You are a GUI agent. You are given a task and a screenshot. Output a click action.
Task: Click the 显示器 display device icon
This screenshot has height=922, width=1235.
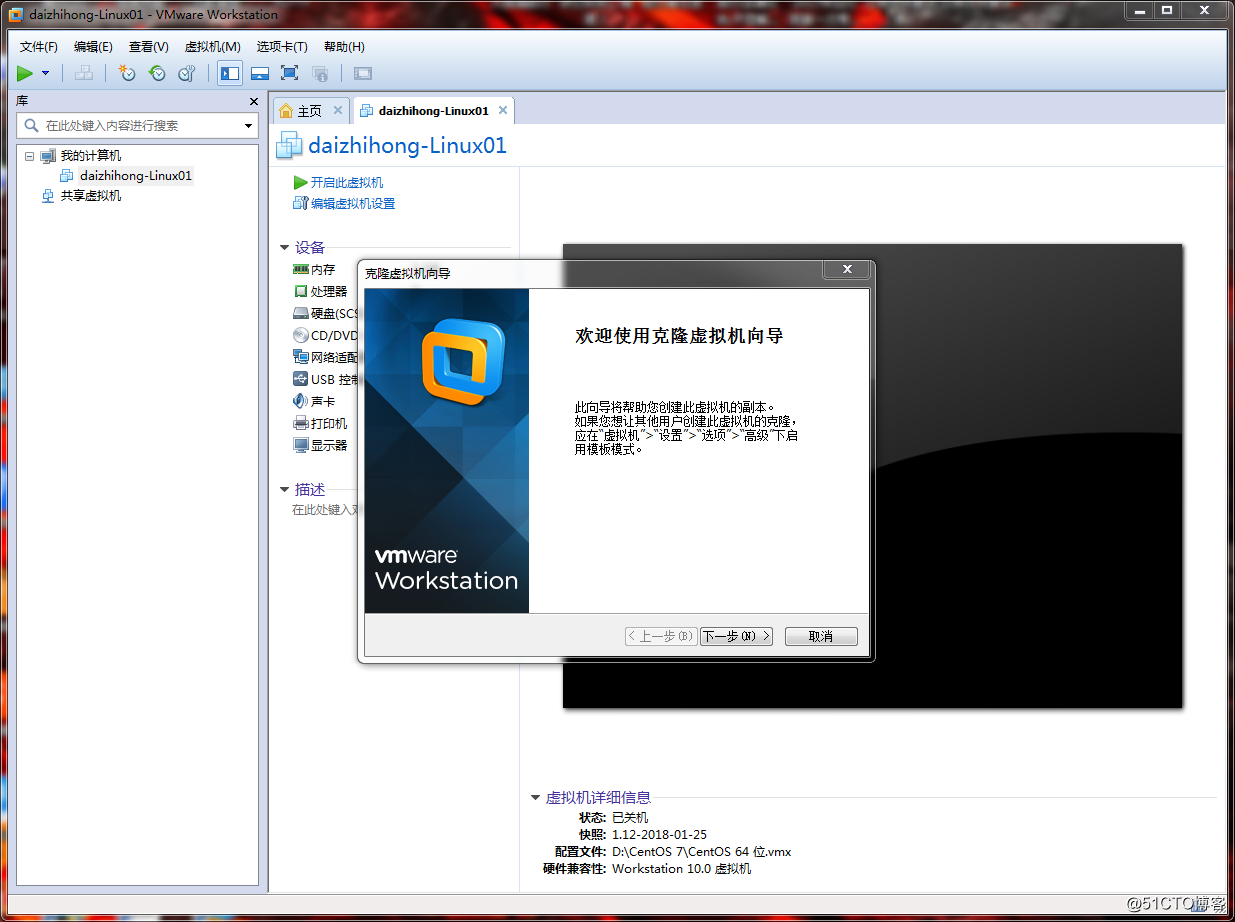301,445
